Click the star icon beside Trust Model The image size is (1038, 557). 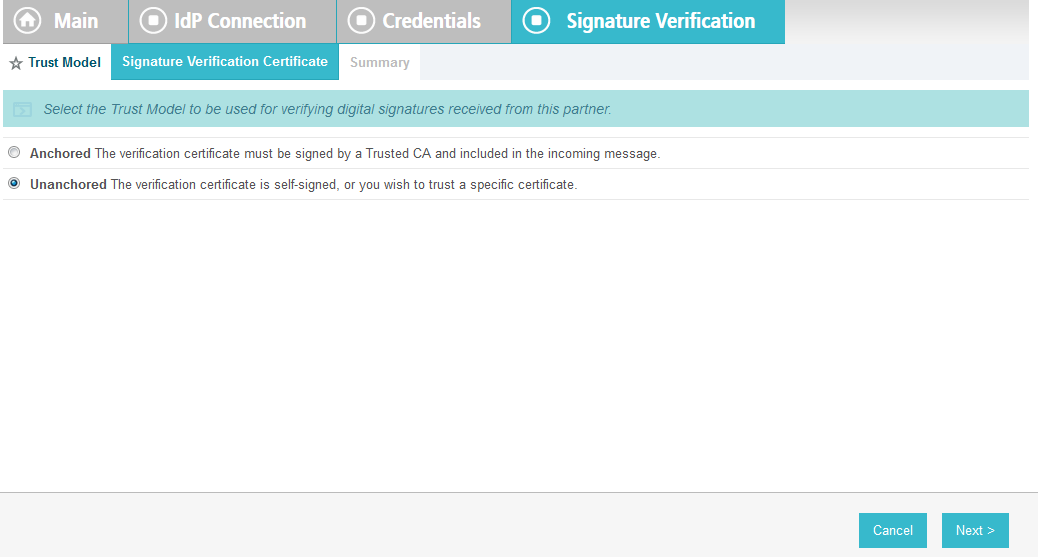(x=16, y=63)
